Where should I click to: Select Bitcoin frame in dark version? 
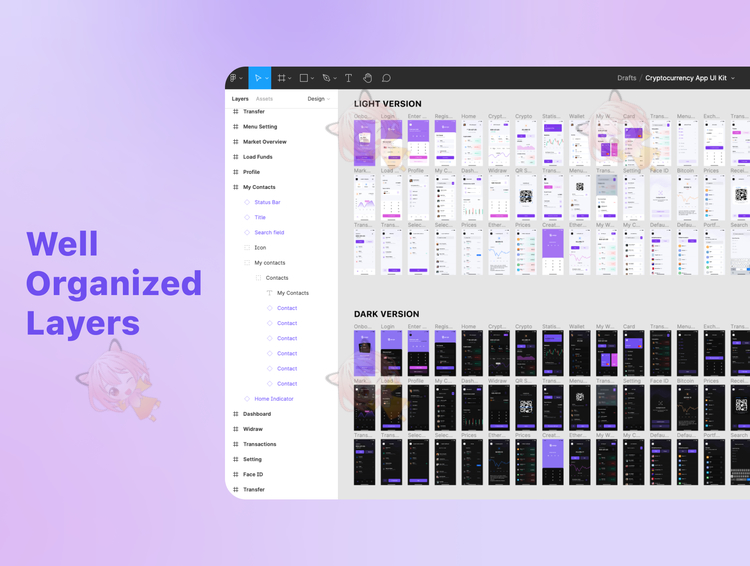687,408
